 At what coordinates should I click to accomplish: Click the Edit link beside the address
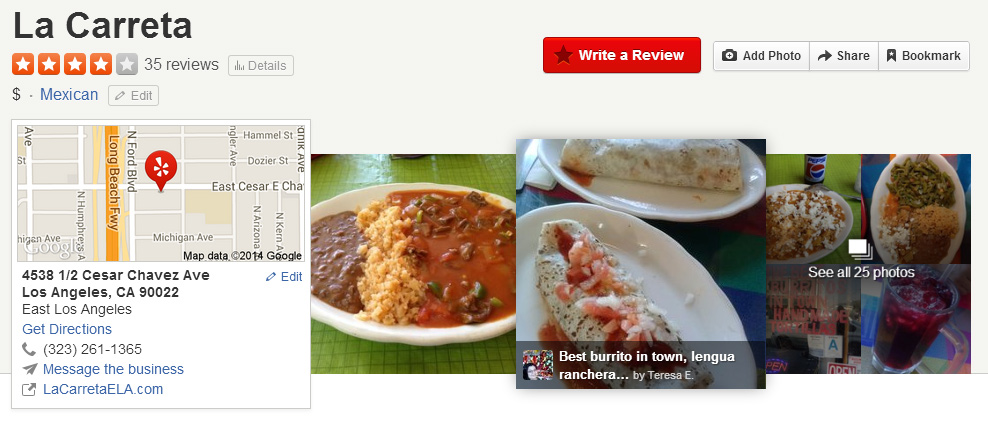[x=284, y=277]
